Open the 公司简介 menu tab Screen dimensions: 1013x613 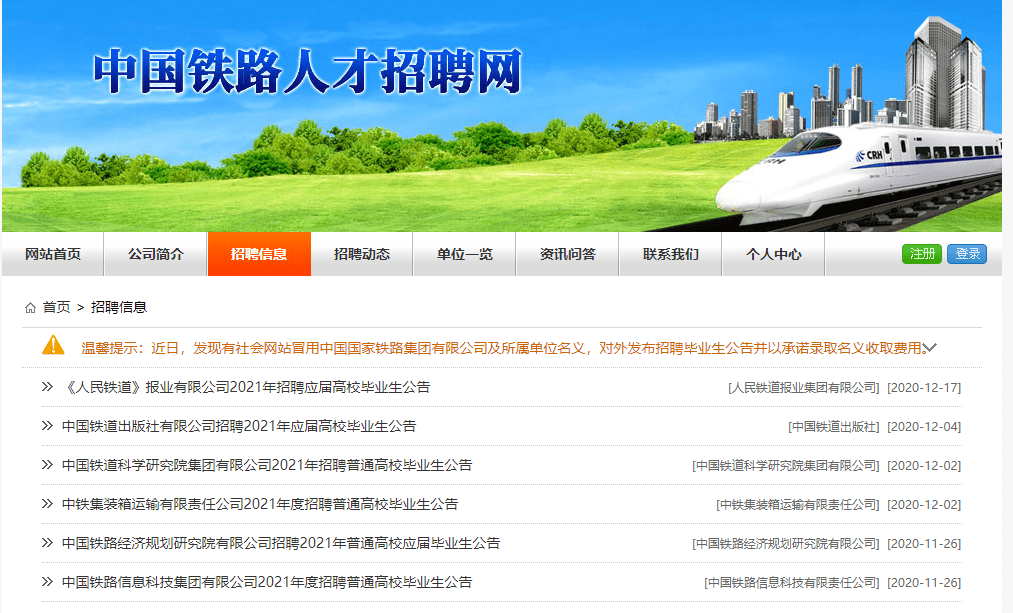point(156,254)
